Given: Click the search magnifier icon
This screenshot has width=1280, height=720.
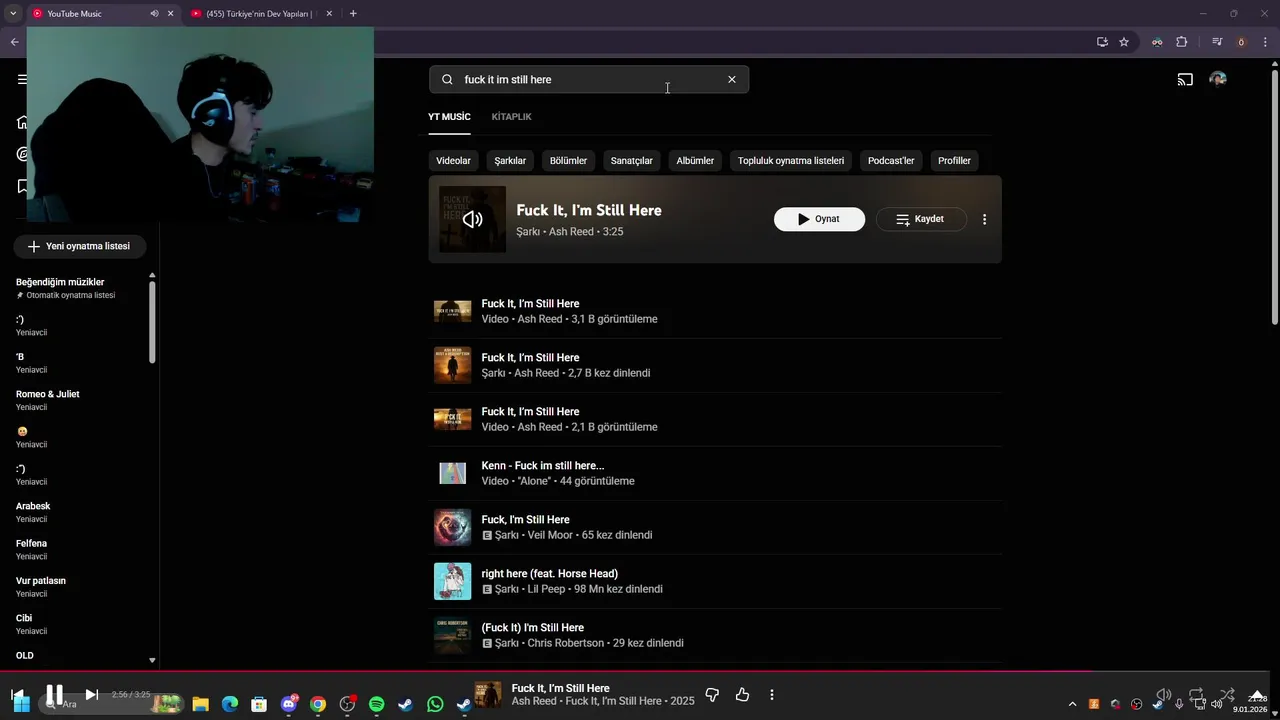Looking at the screenshot, I should (x=447, y=79).
